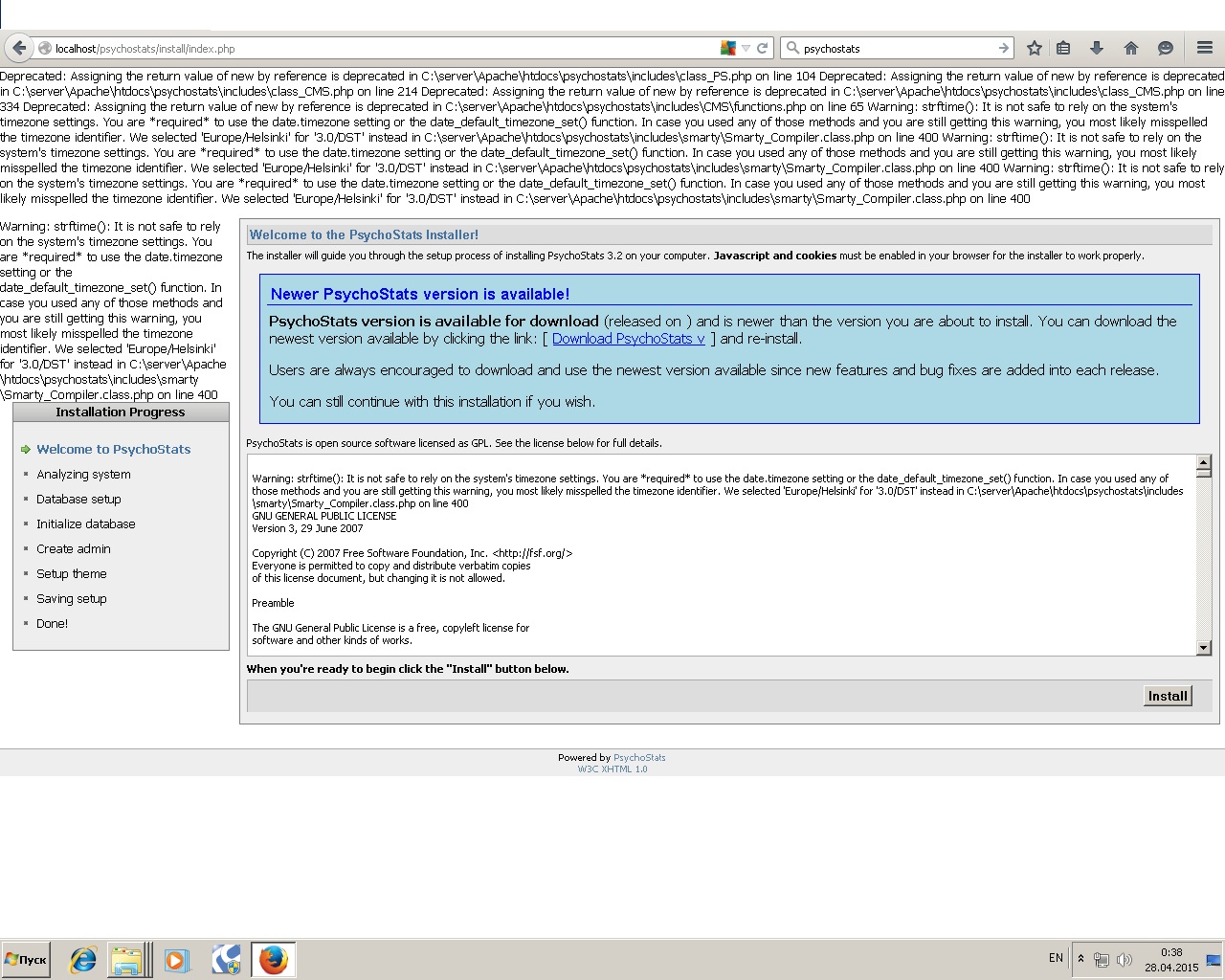Focus the address bar URL field
Viewport: 1225px width, 980px height.
(385, 48)
